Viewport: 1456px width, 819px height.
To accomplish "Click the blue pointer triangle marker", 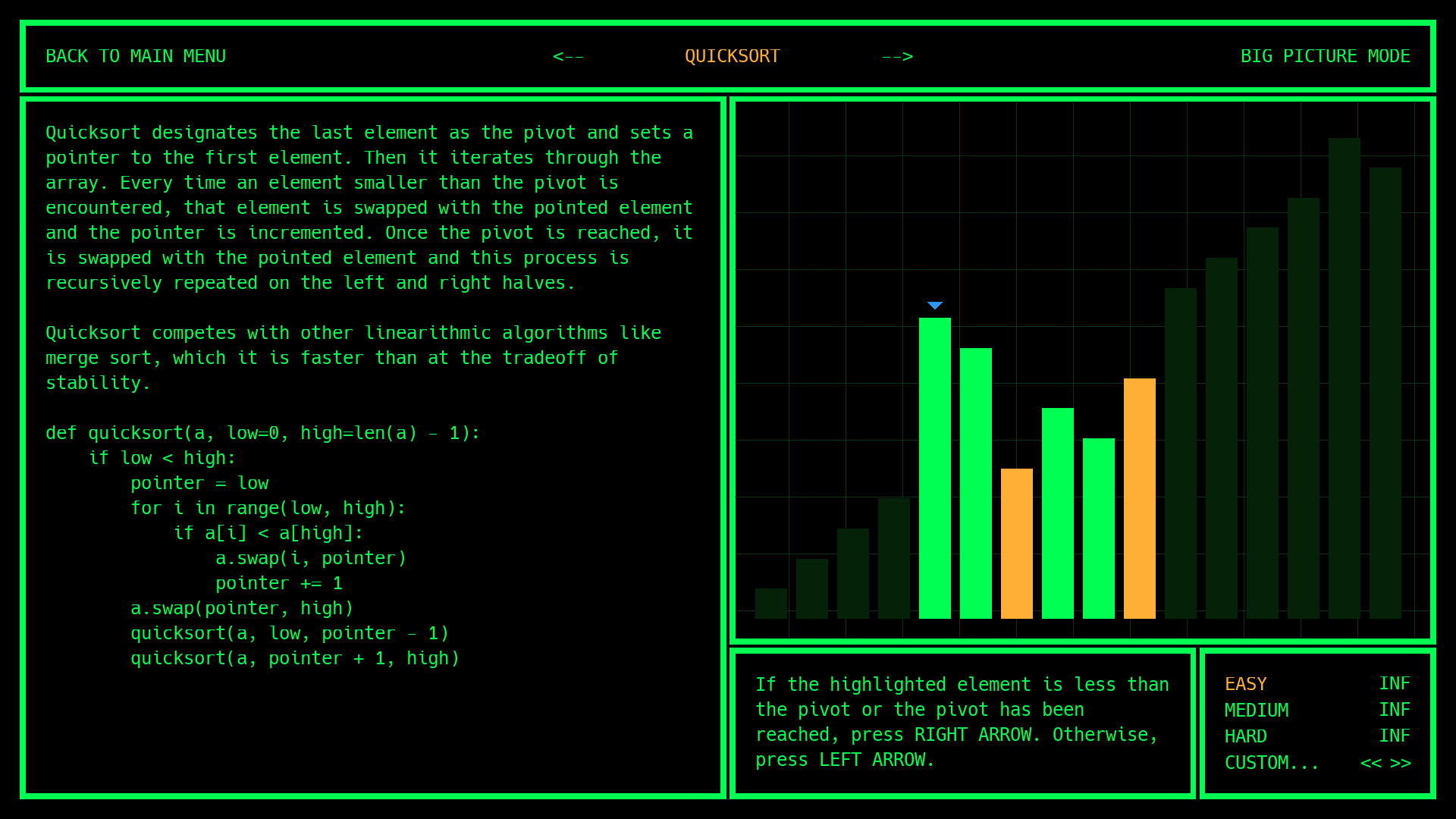I will [934, 306].
